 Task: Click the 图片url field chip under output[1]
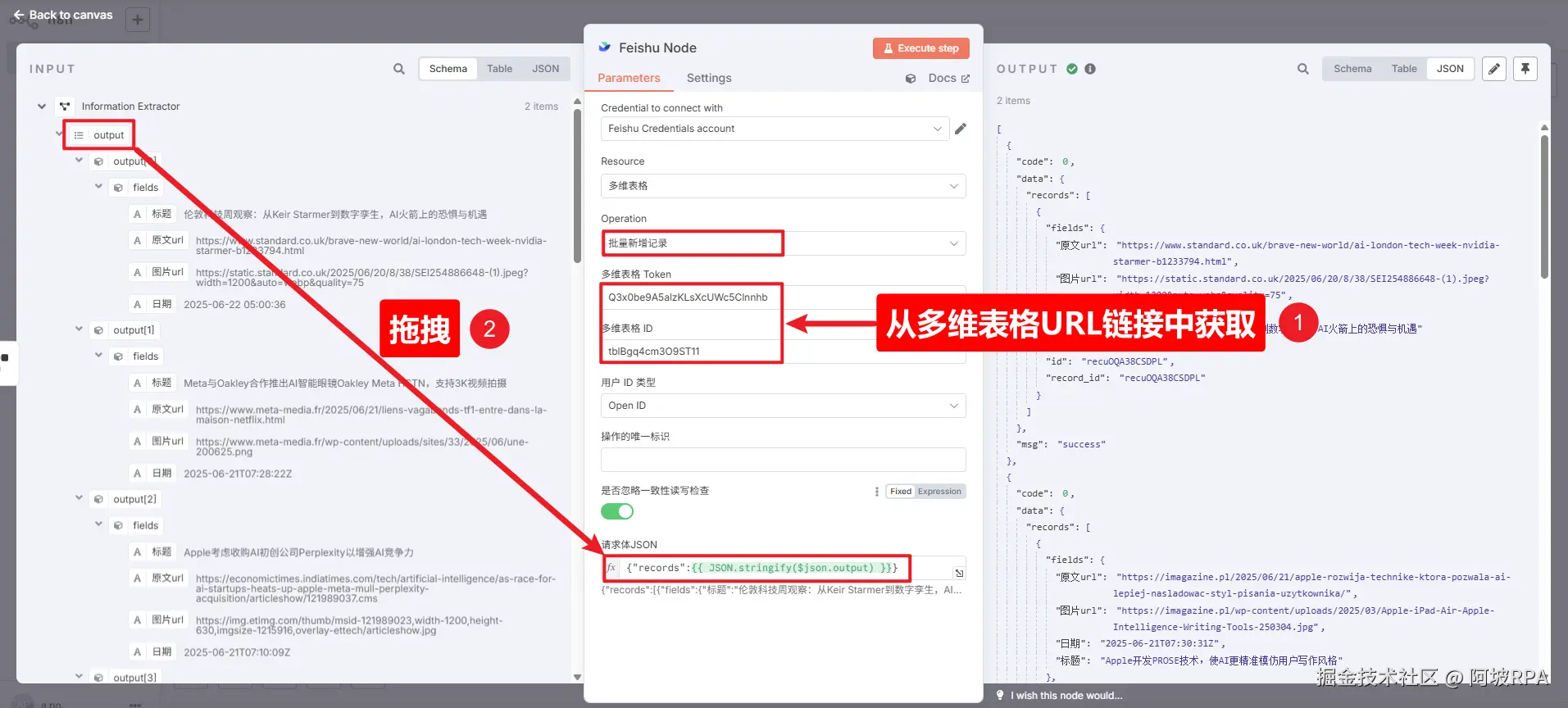pos(159,441)
